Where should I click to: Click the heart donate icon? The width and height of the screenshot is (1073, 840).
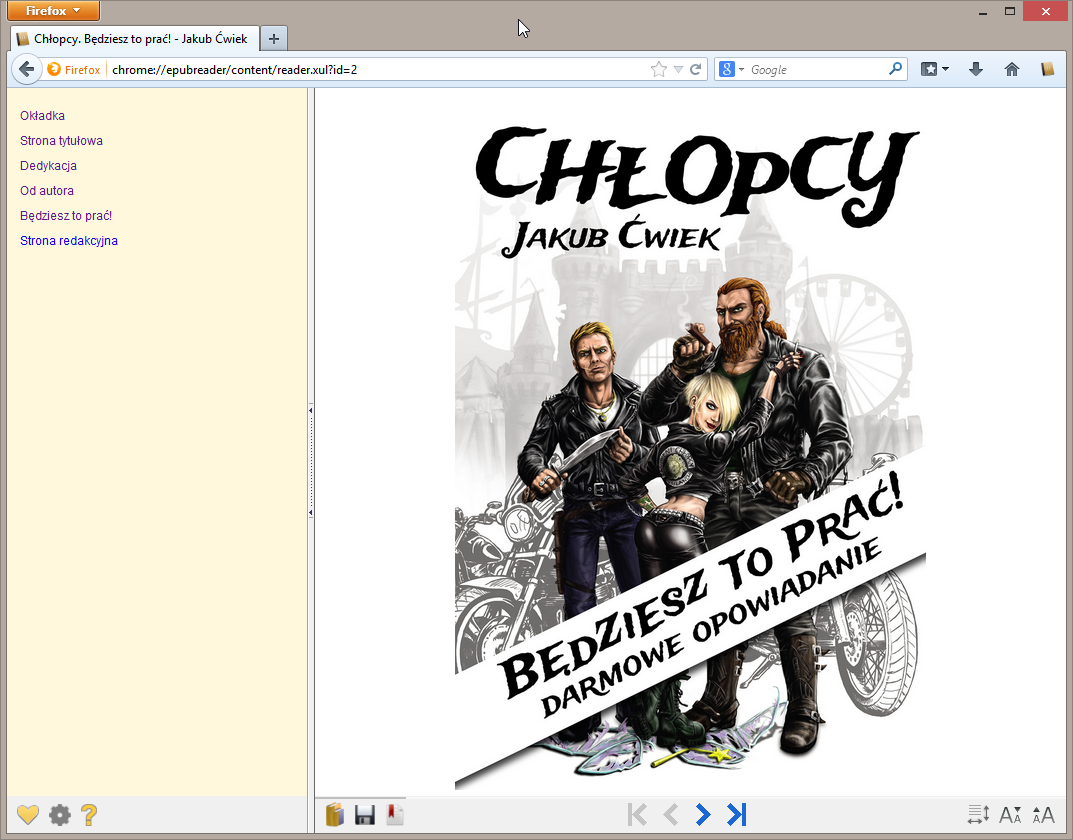[28, 815]
